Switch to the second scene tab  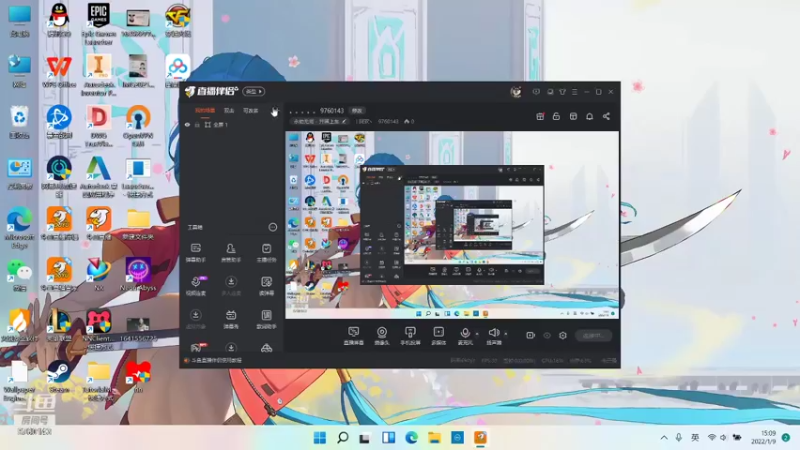(229, 110)
